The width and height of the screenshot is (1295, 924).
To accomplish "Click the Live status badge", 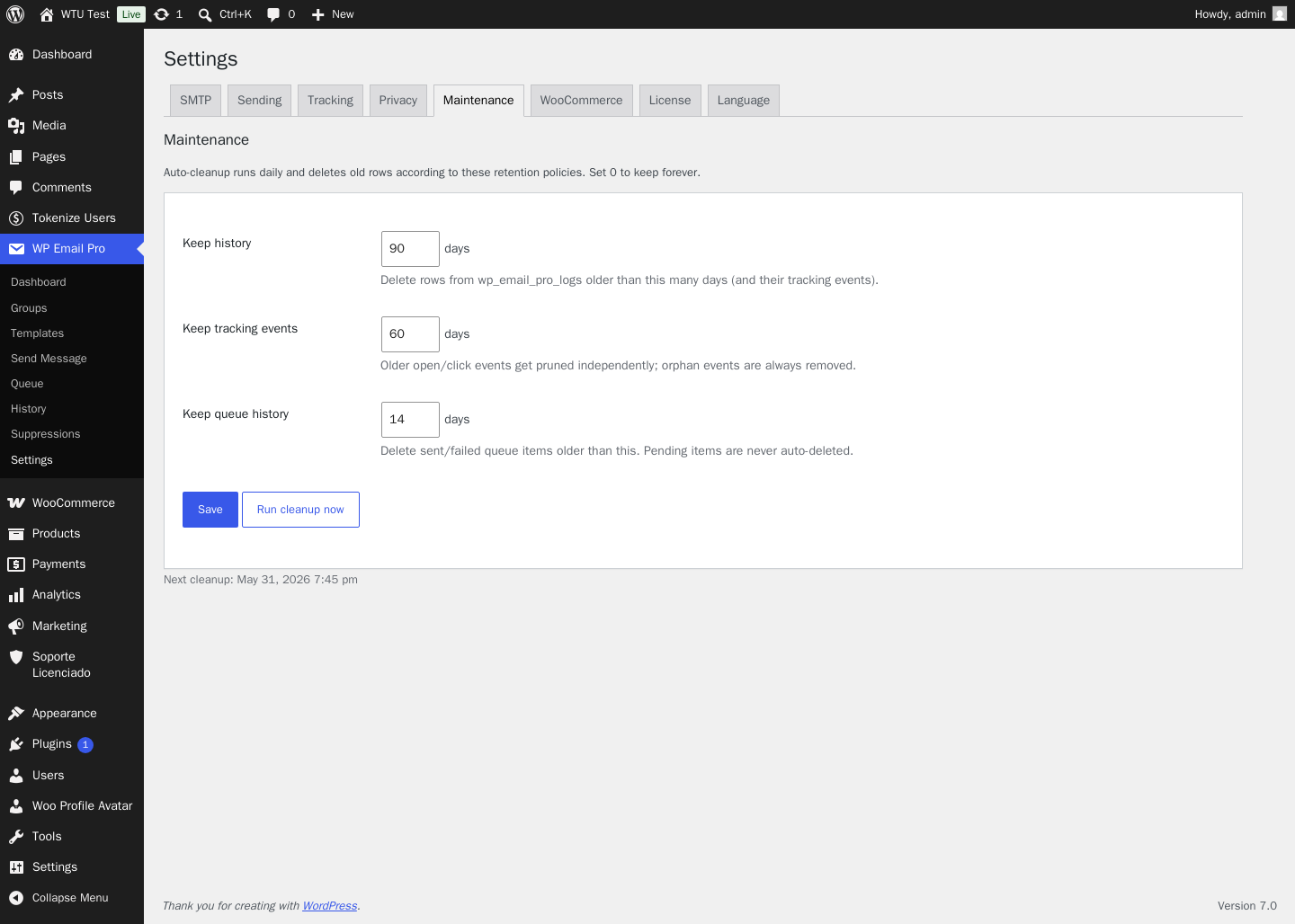I will [x=131, y=14].
